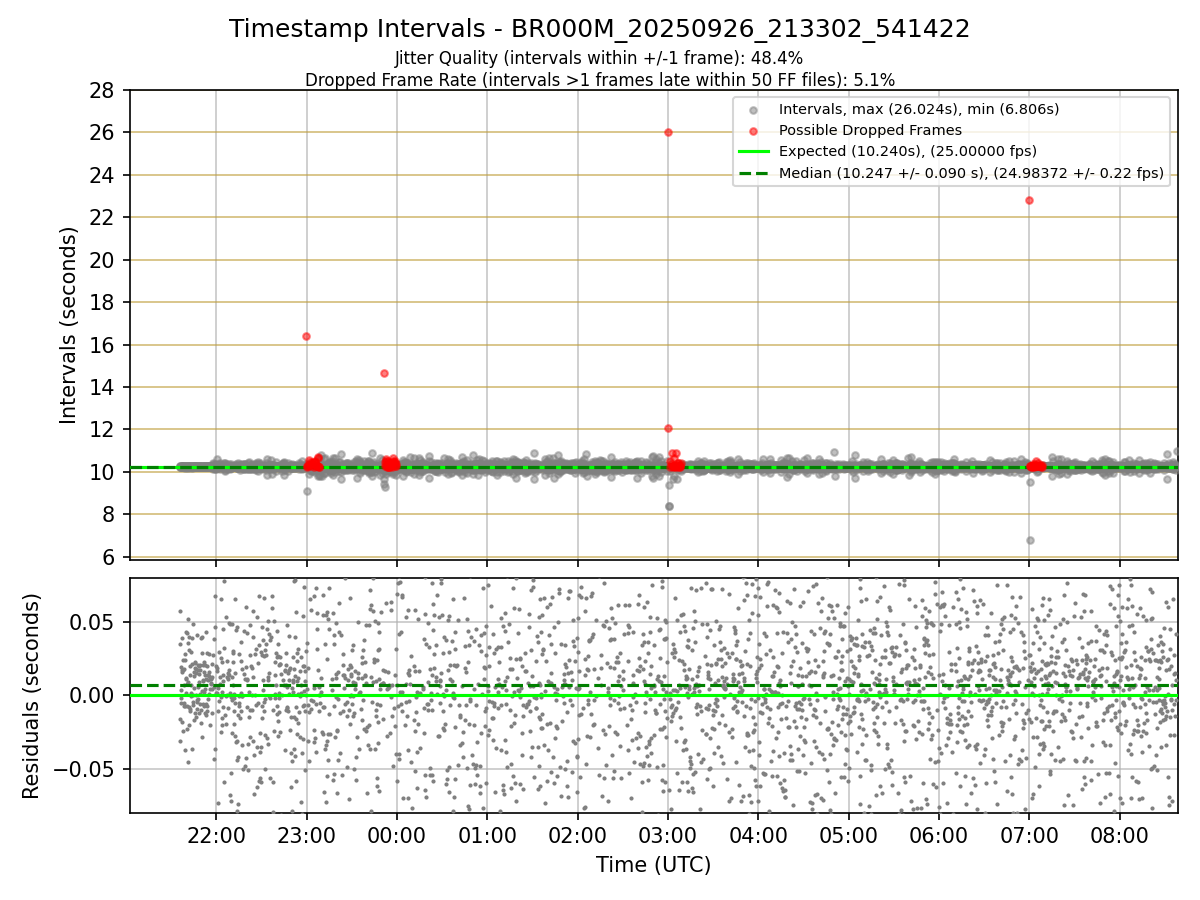This screenshot has height=900, width=1200.
Task: Click the 'Residuals (seconds)' y-axis label
Action: (x=31, y=696)
